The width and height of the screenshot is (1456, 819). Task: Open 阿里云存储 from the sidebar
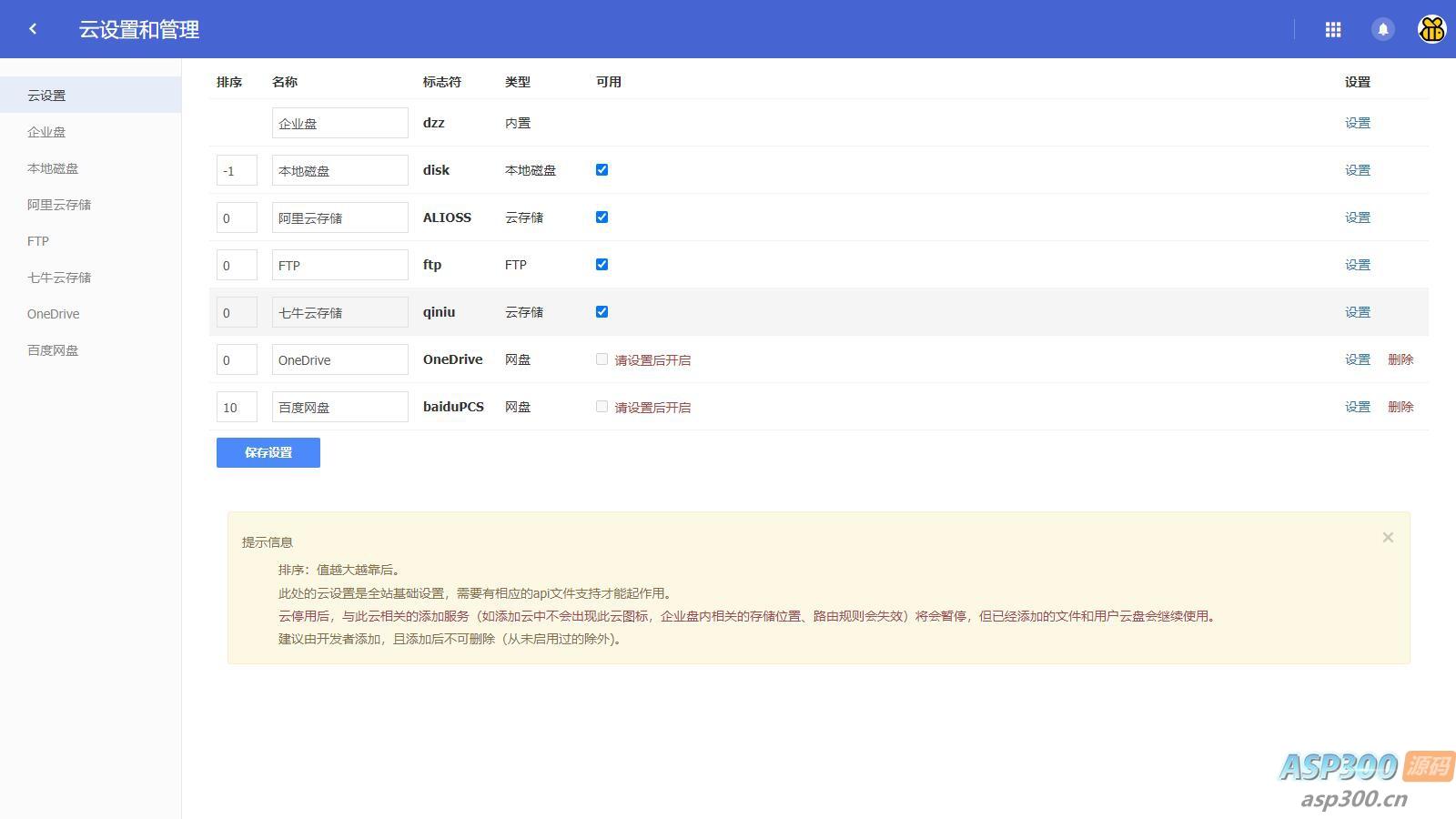59,205
